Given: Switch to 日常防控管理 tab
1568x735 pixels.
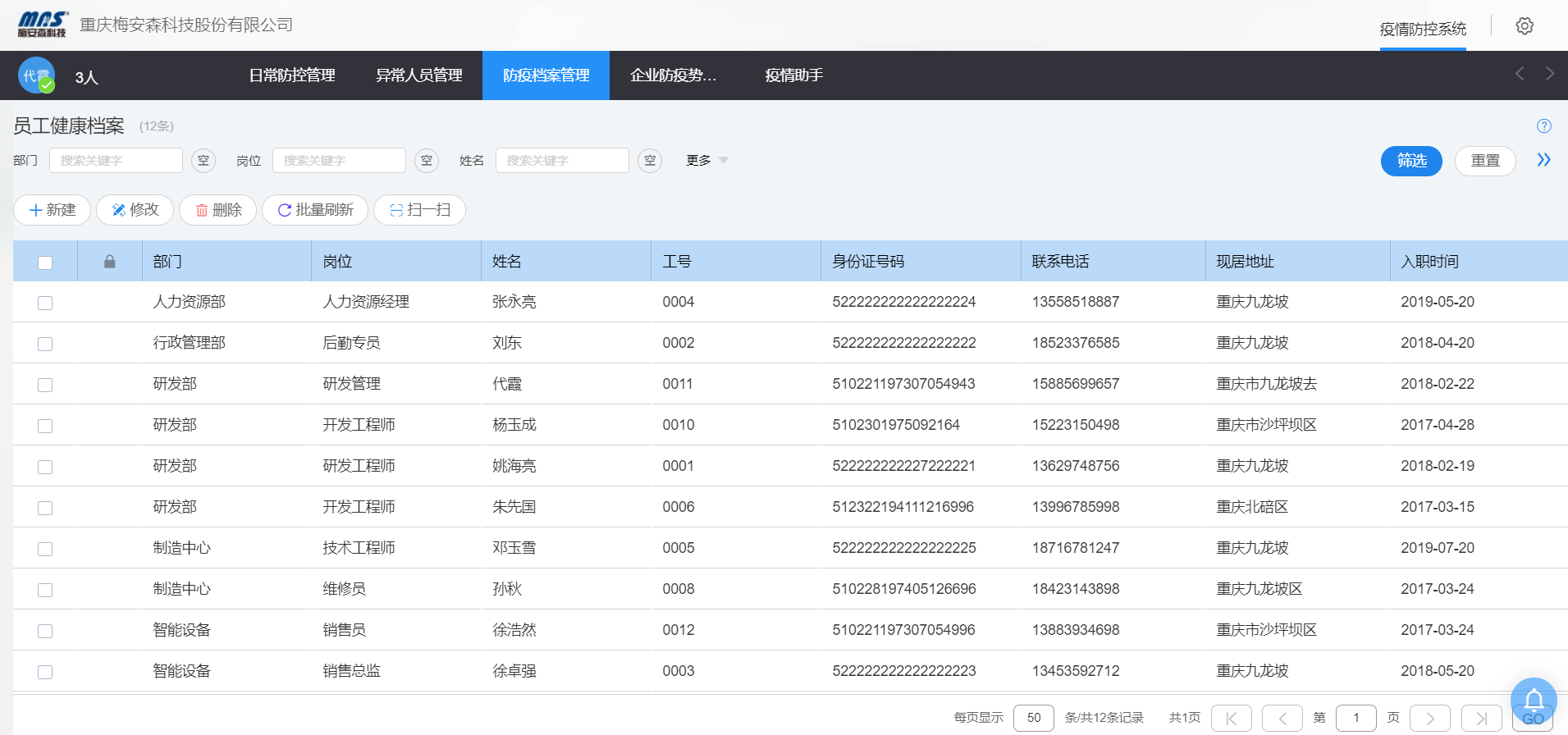Looking at the screenshot, I should tap(292, 75).
